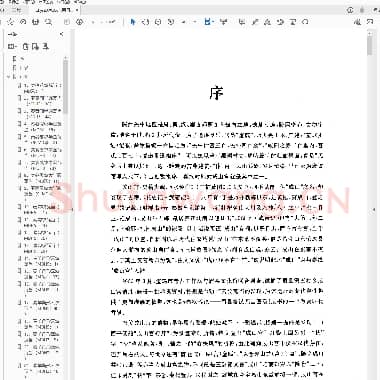Click the zoom in magnifier icon

click(x=171, y=22)
